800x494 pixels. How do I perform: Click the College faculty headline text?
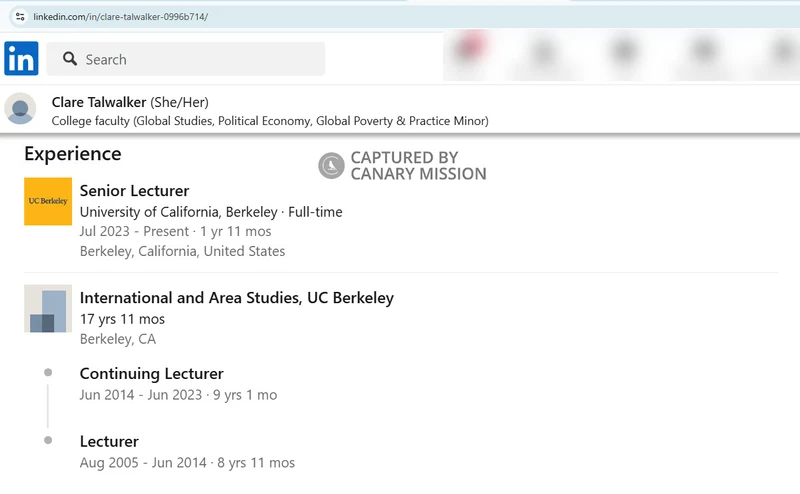click(269, 121)
